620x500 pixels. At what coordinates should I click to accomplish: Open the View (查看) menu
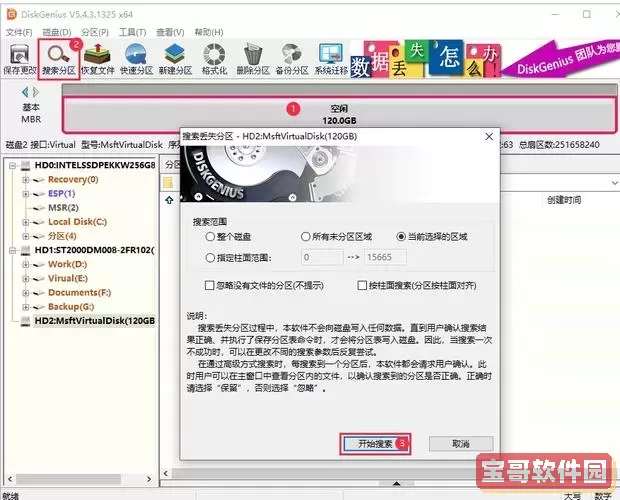point(170,32)
